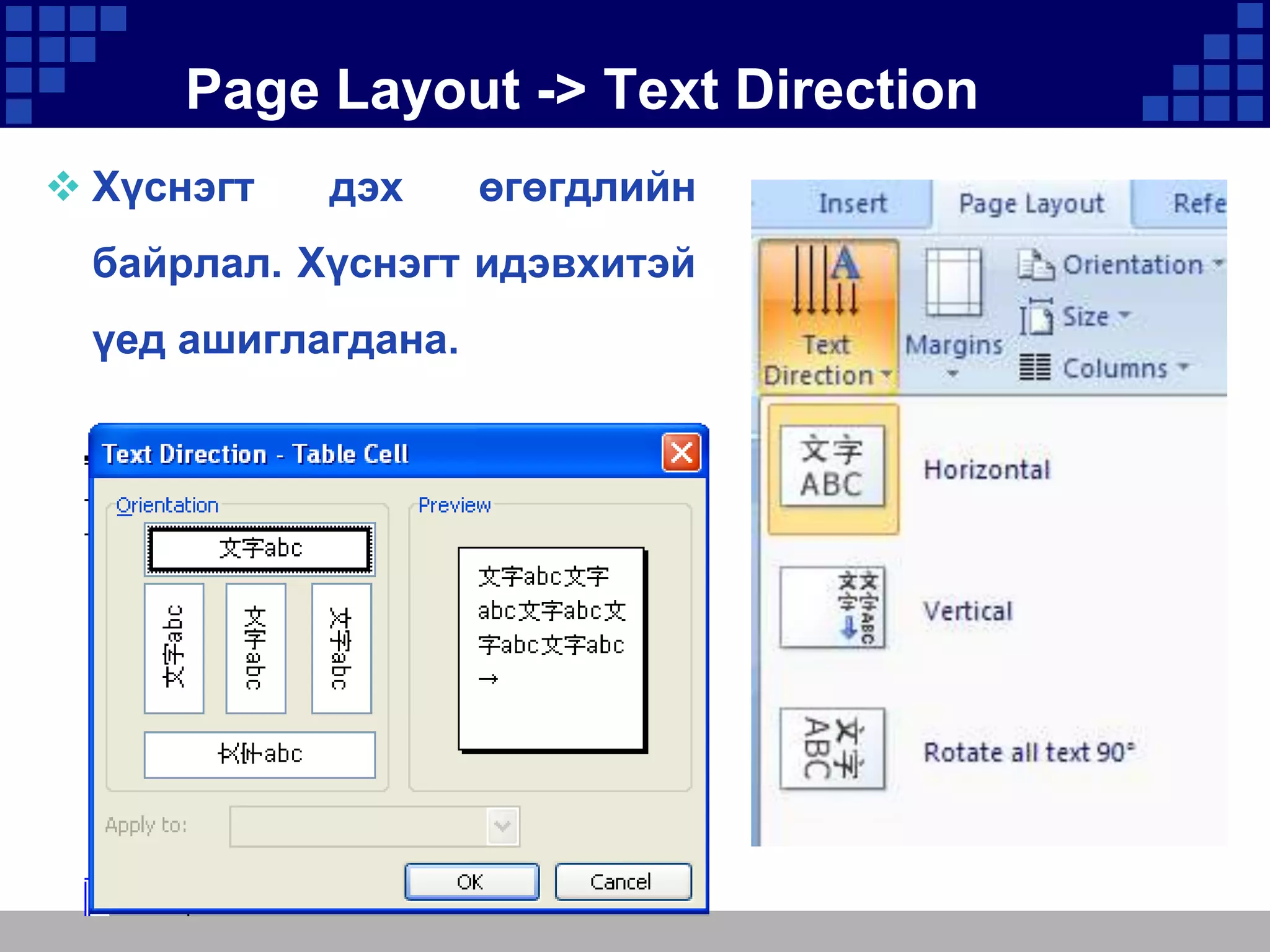This screenshot has height=952, width=1270.
Task: Click the Text Direction ribbon icon
Action: (x=827, y=281)
